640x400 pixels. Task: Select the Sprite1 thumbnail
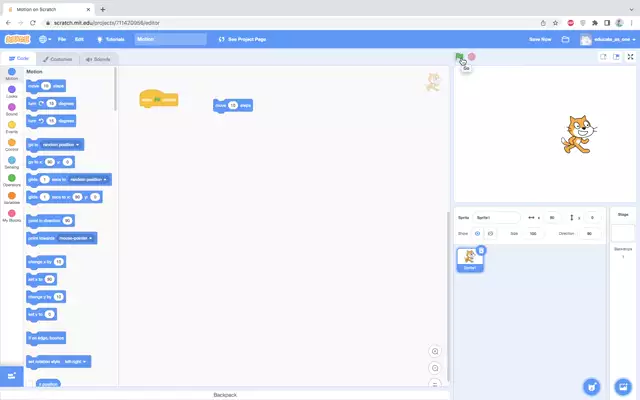tap(470, 260)
